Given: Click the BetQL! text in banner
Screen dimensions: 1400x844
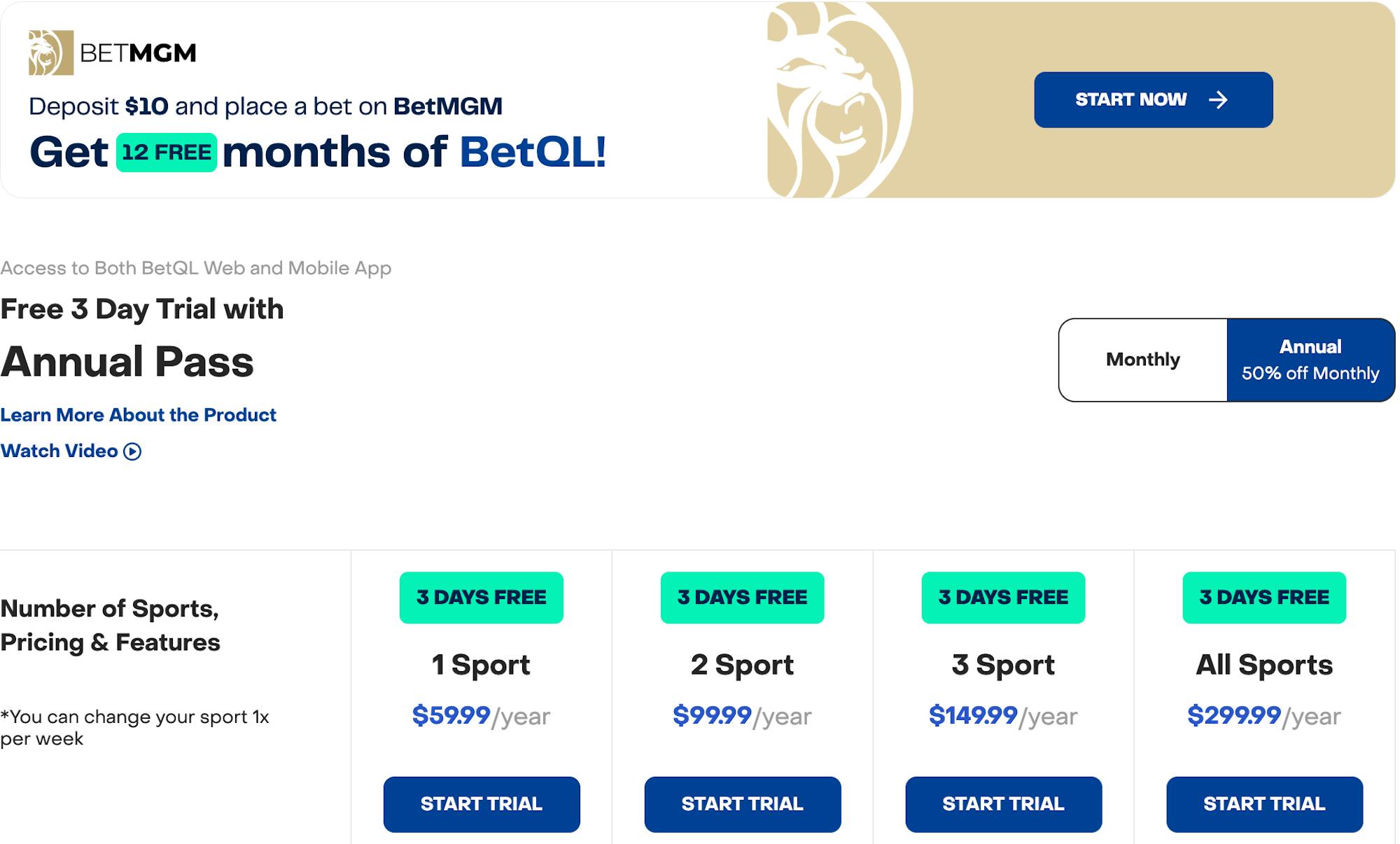Looking at the screenshot, I should coord(533,153).
